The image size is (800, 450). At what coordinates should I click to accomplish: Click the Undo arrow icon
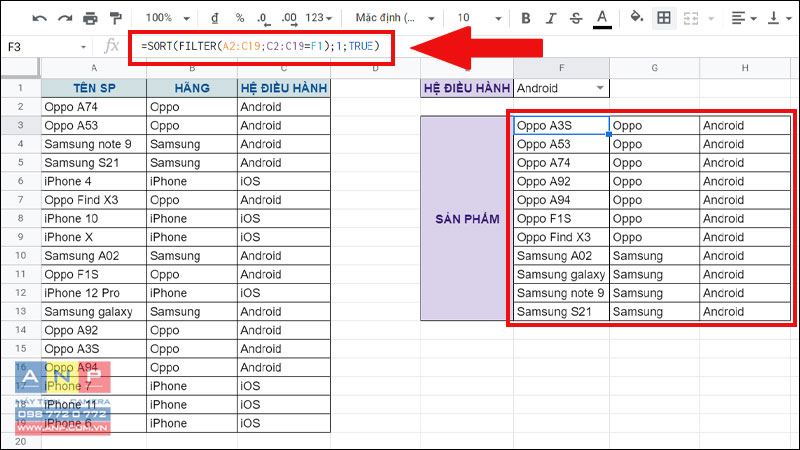pyautogui.click(x=39, y=18)
